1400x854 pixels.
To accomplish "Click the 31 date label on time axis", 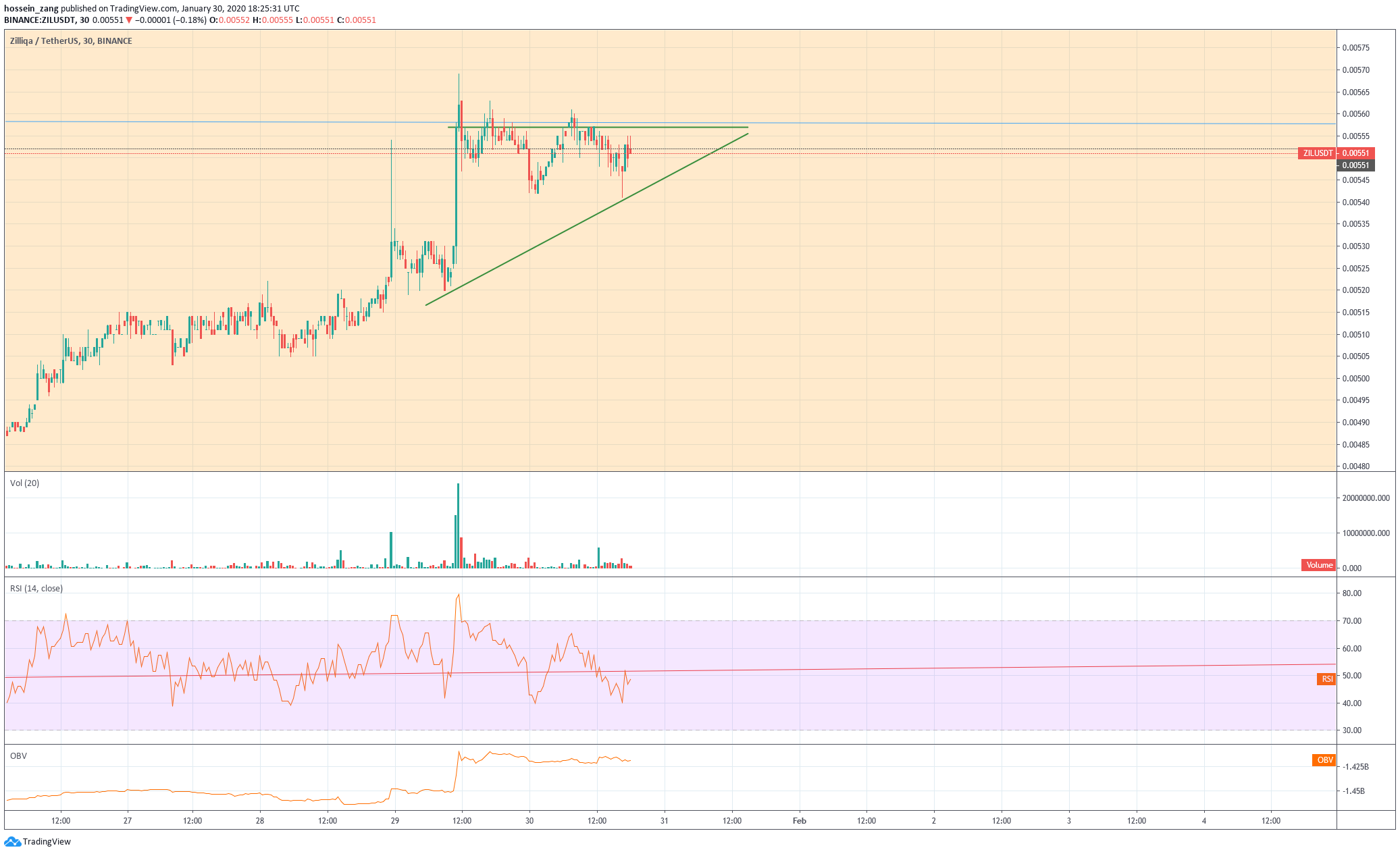I will (665, 821).
